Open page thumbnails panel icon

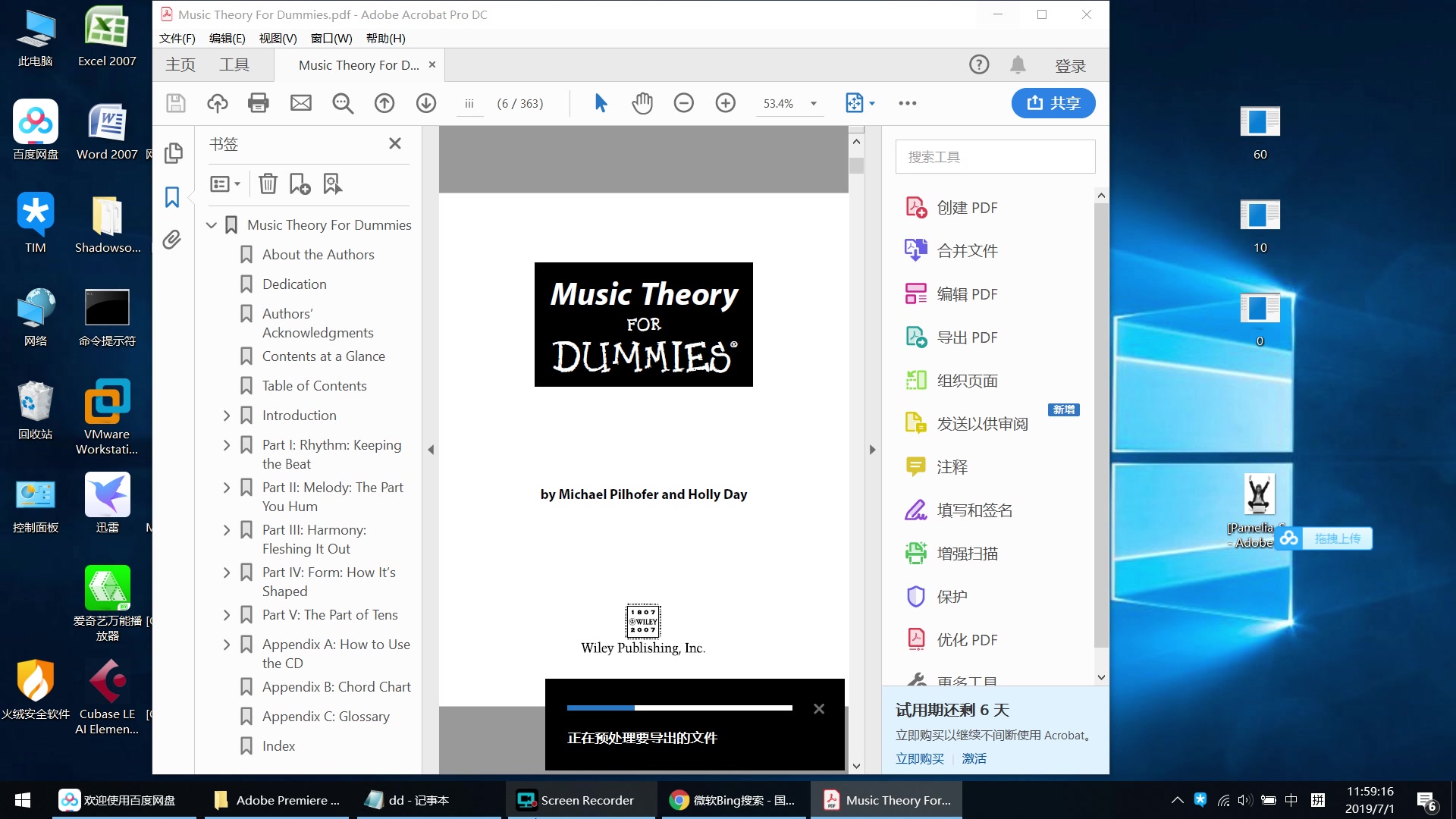pyautogui.click(x=173, y=153)
